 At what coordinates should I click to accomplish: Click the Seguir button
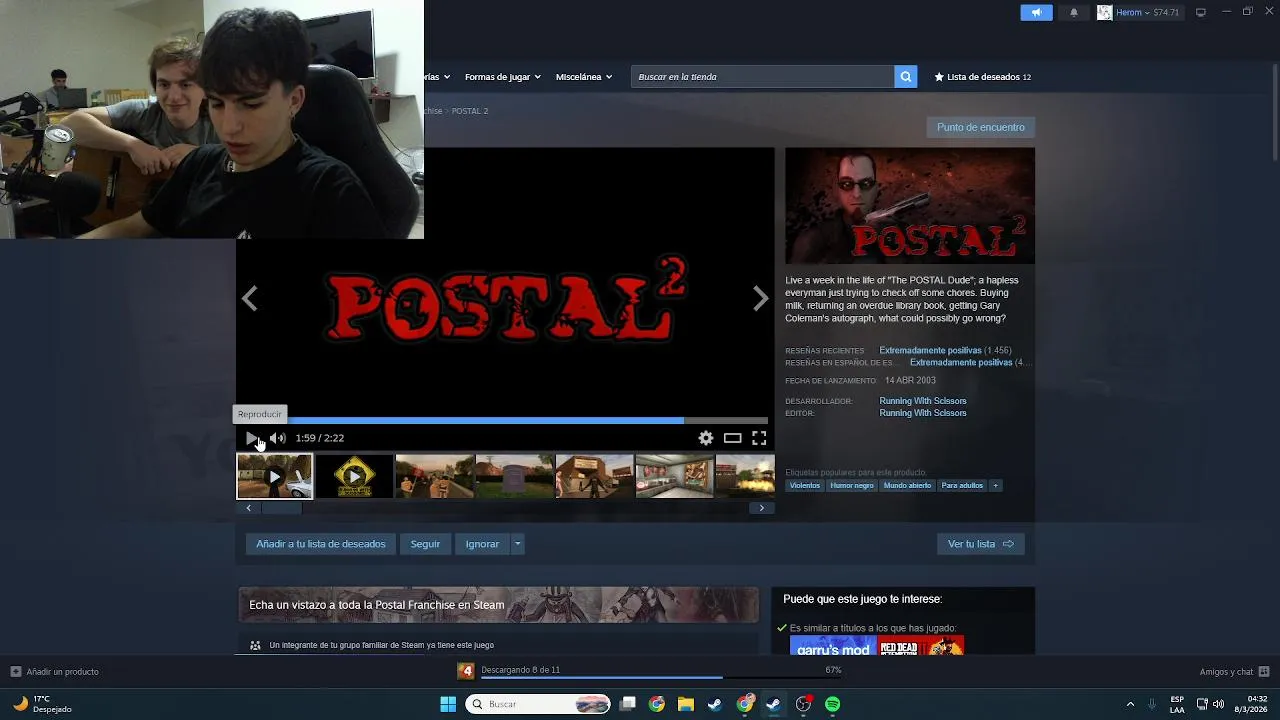pos(425,544)
